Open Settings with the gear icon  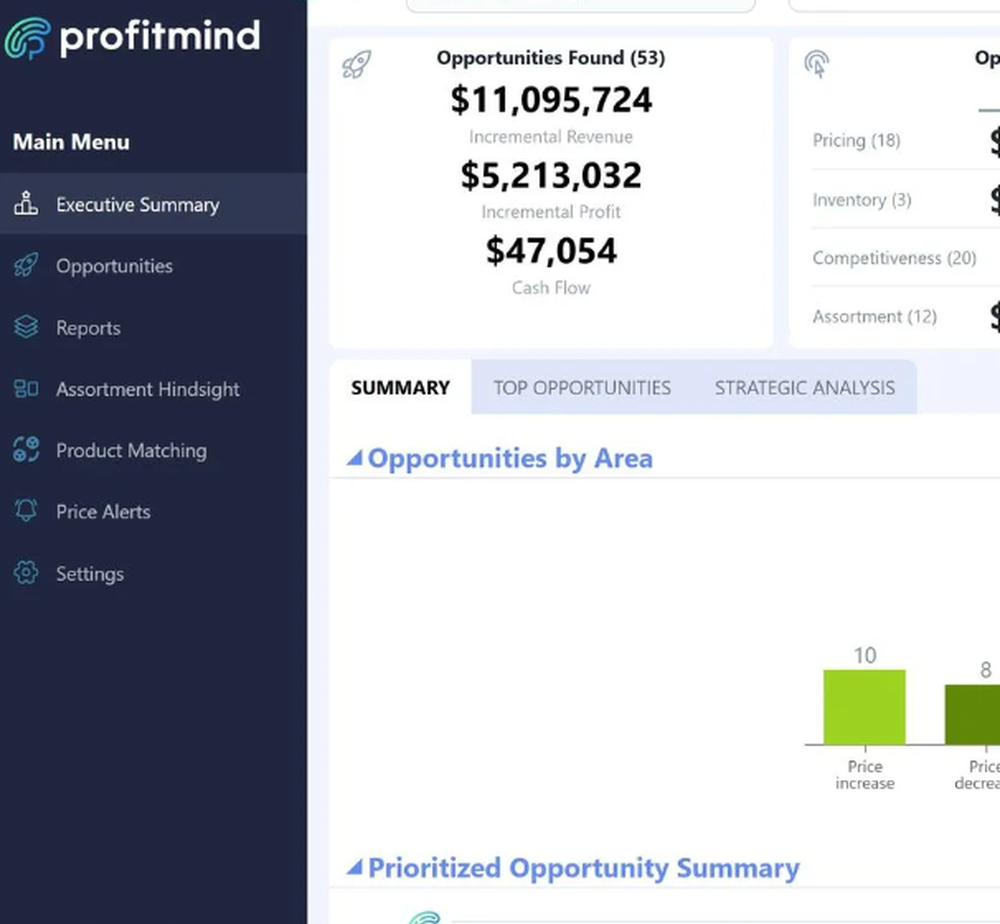coord(24,573)
